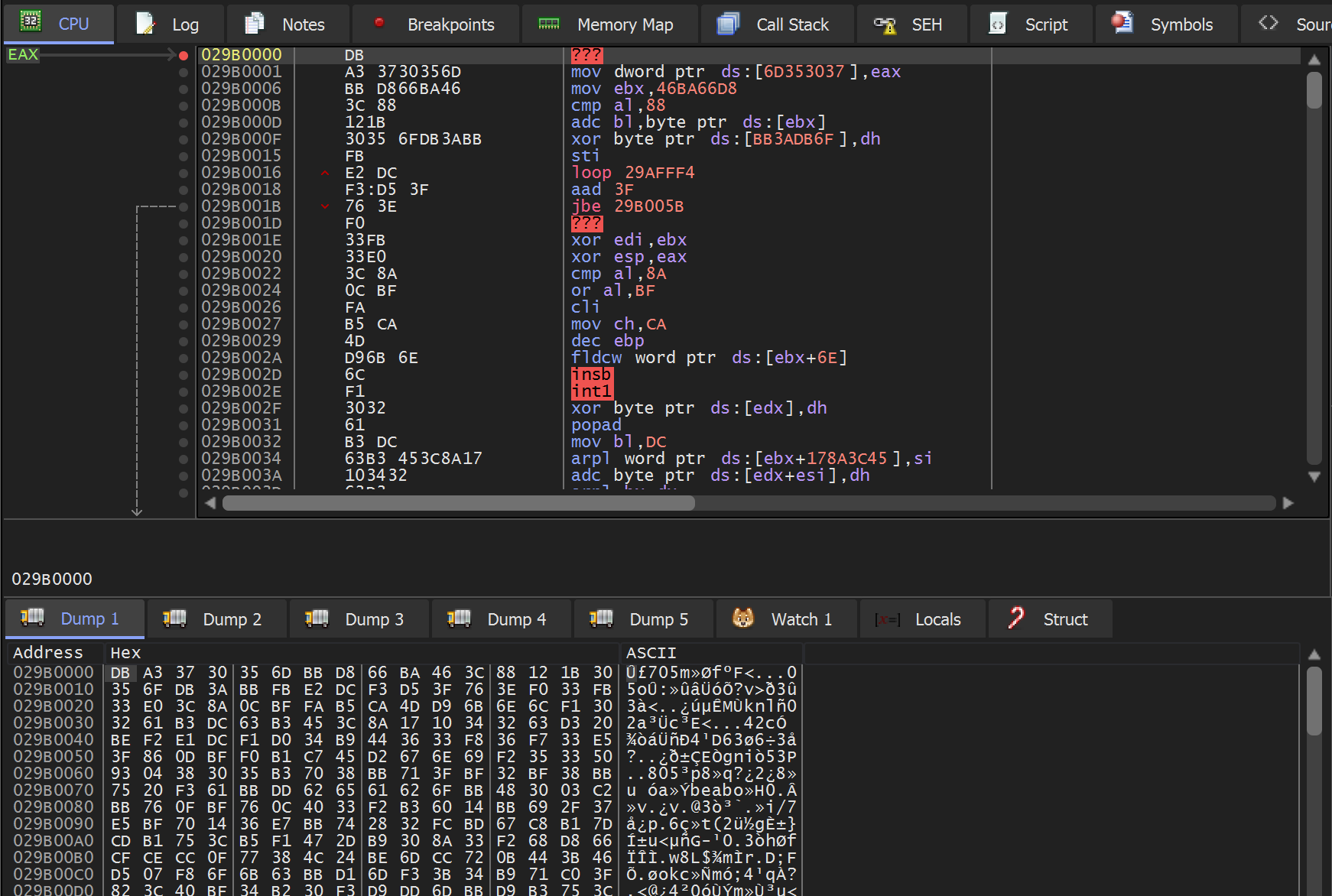This screenshot has height=896, width=1332.
Task: Select the 'sti' instruction row
Action: click(586, 156)
